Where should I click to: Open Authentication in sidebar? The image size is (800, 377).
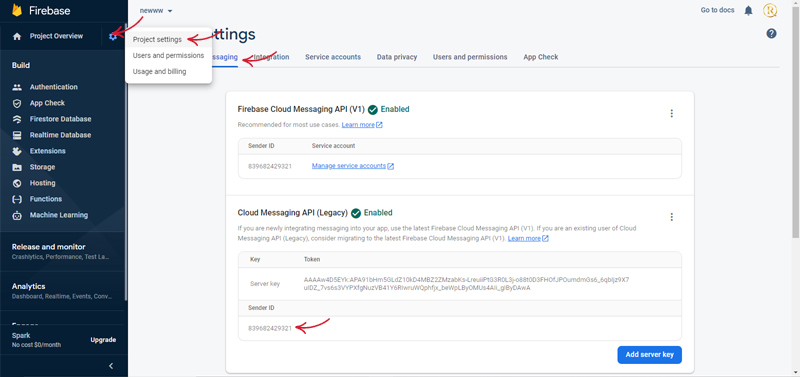point(54,87)
